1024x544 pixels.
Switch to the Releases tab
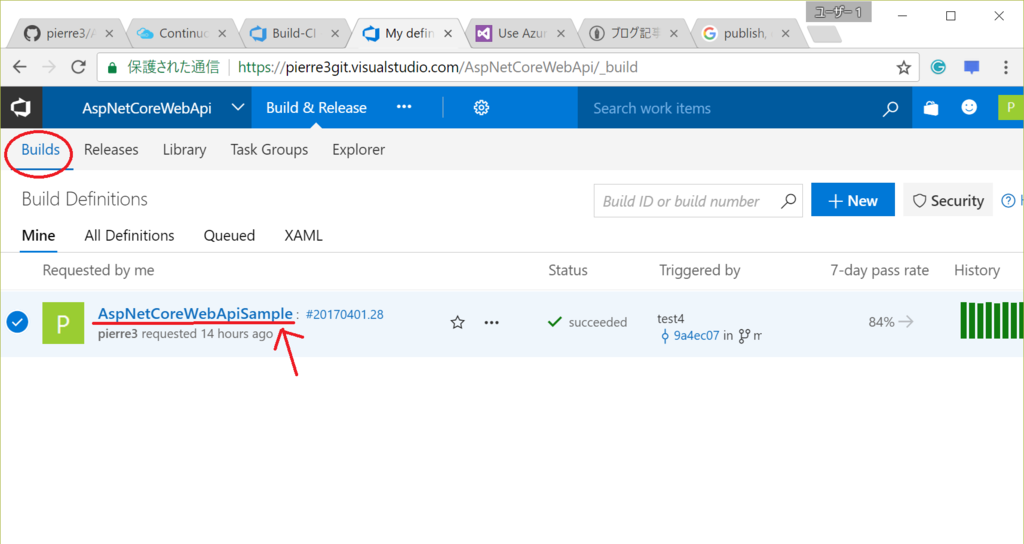(x=111, y=150)
